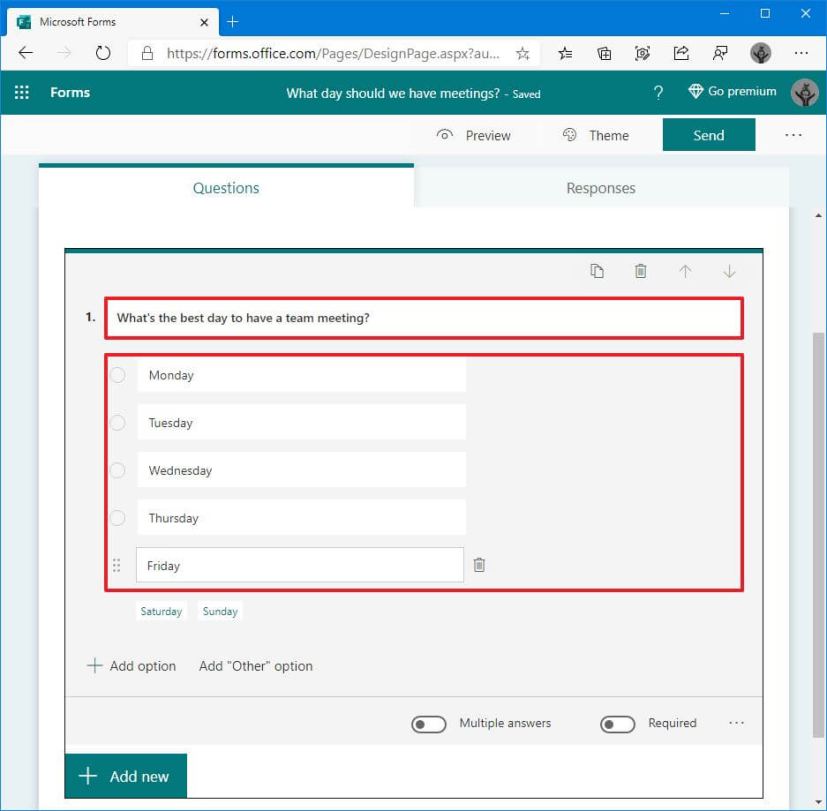
Task: Switch to the Responses tab
Action: point(601,188)
